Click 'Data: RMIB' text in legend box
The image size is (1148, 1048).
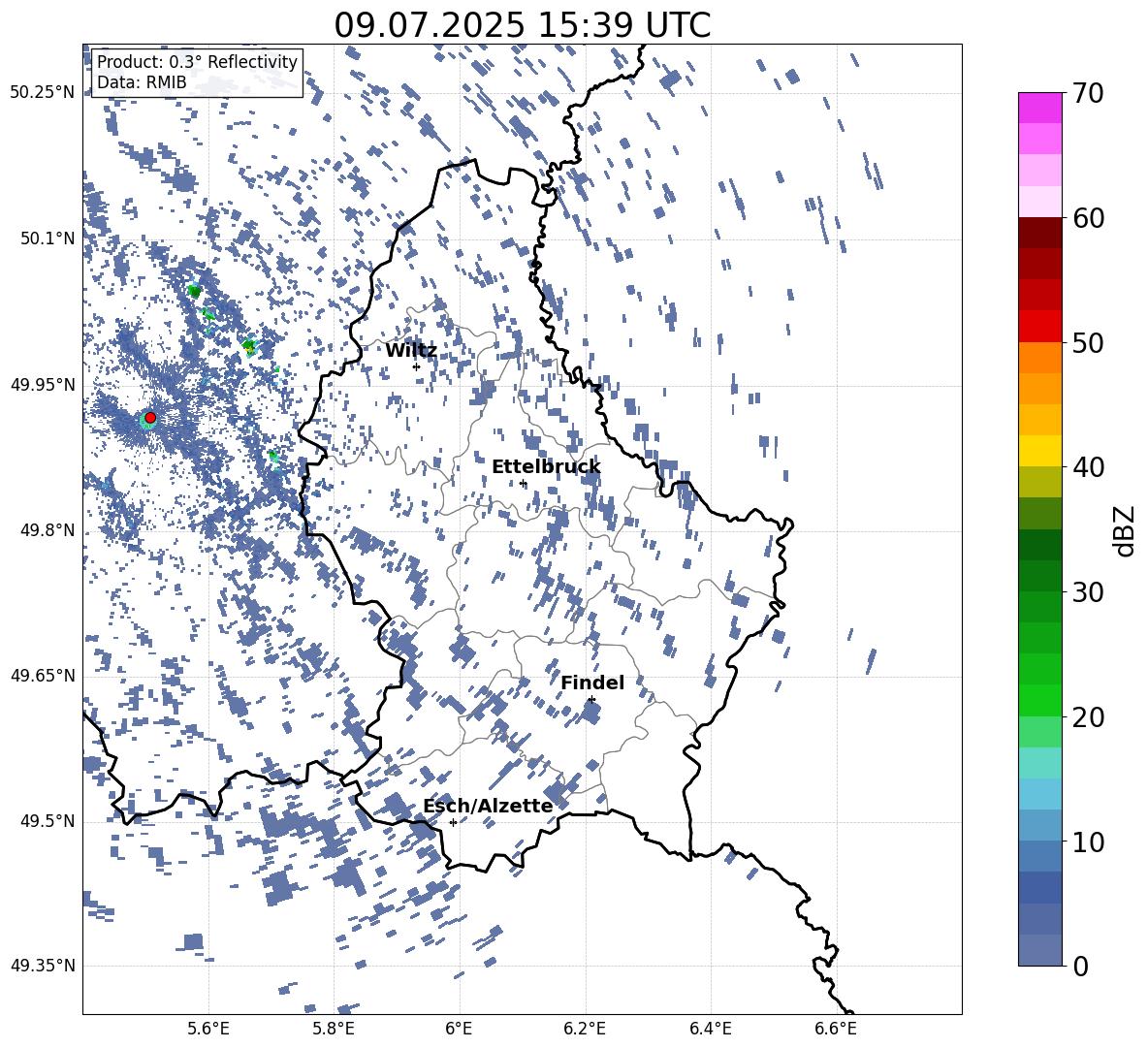(x=142, y=82)
